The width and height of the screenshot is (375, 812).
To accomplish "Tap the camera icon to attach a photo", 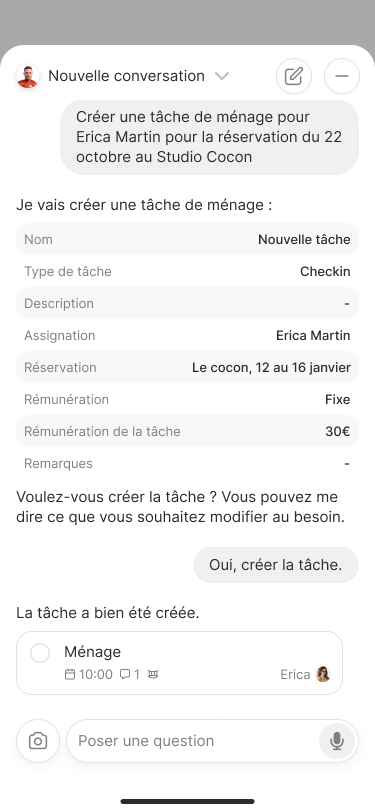I will pos(38,741).
